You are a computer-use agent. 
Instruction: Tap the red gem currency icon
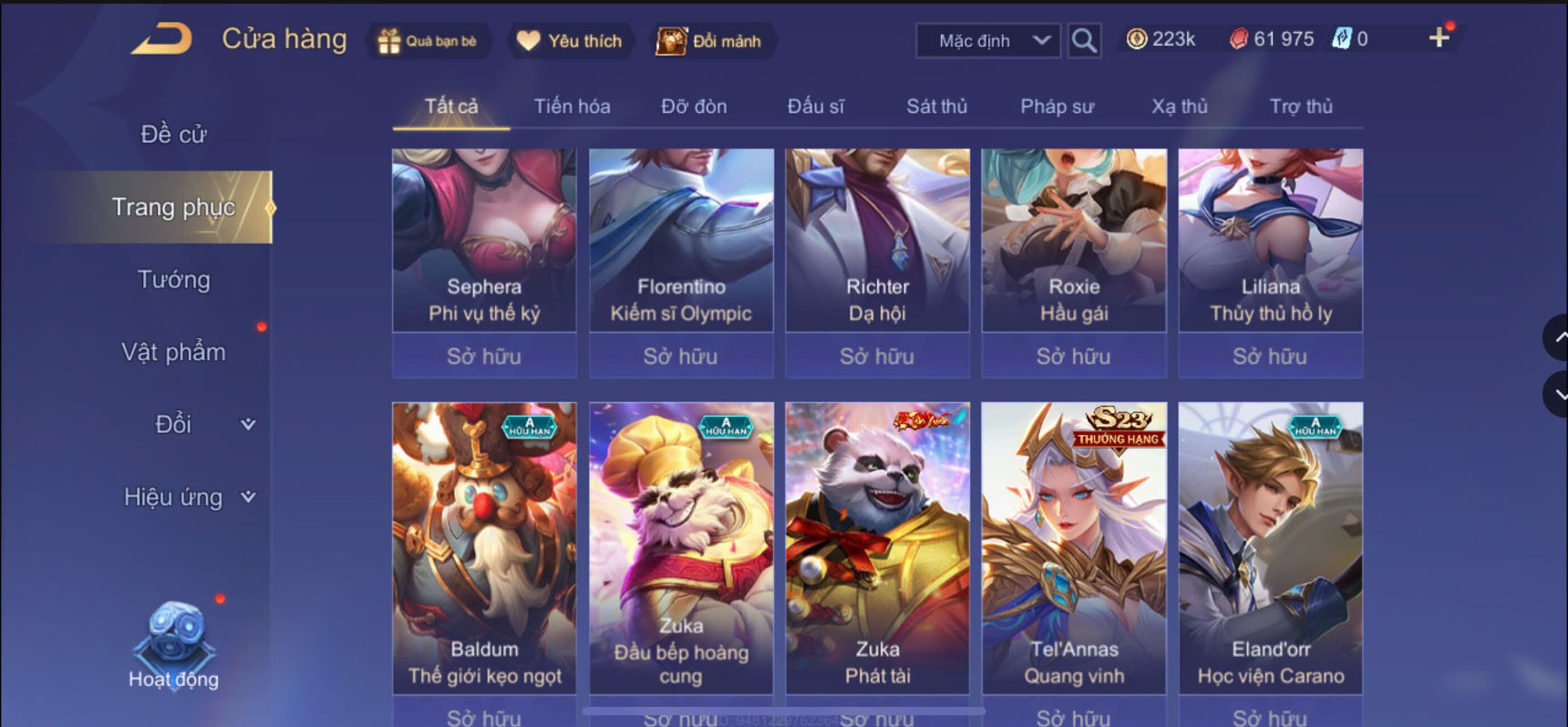pos(1239,39)
